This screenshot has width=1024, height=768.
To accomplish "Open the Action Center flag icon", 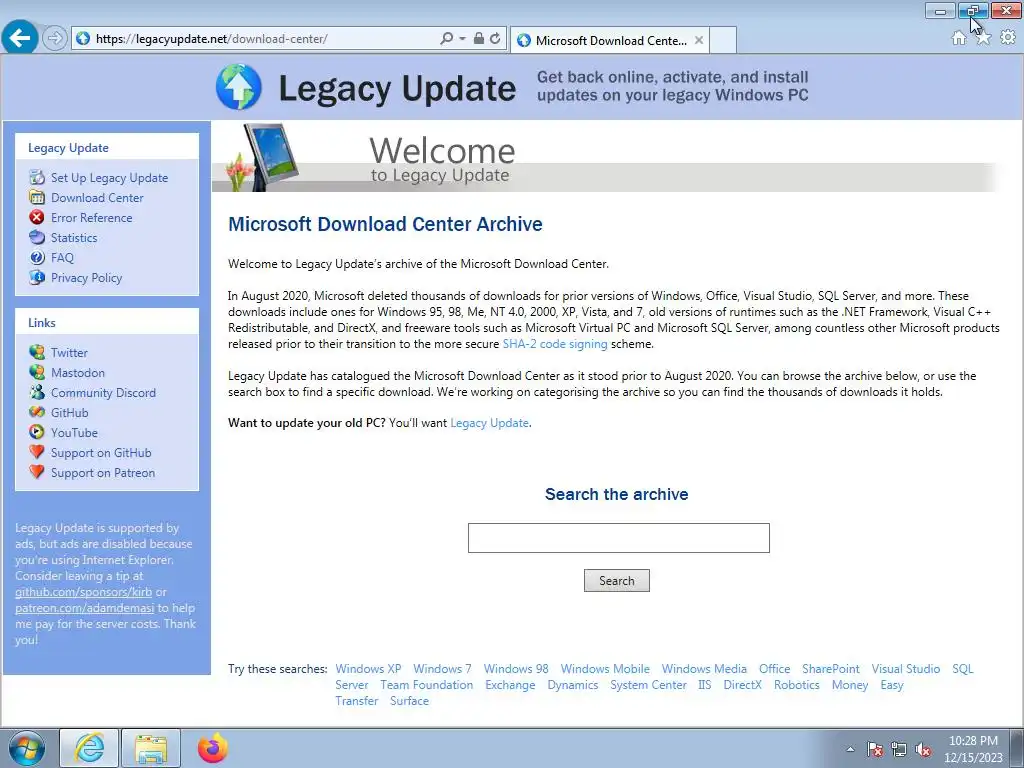I will (x=875, y=749).
